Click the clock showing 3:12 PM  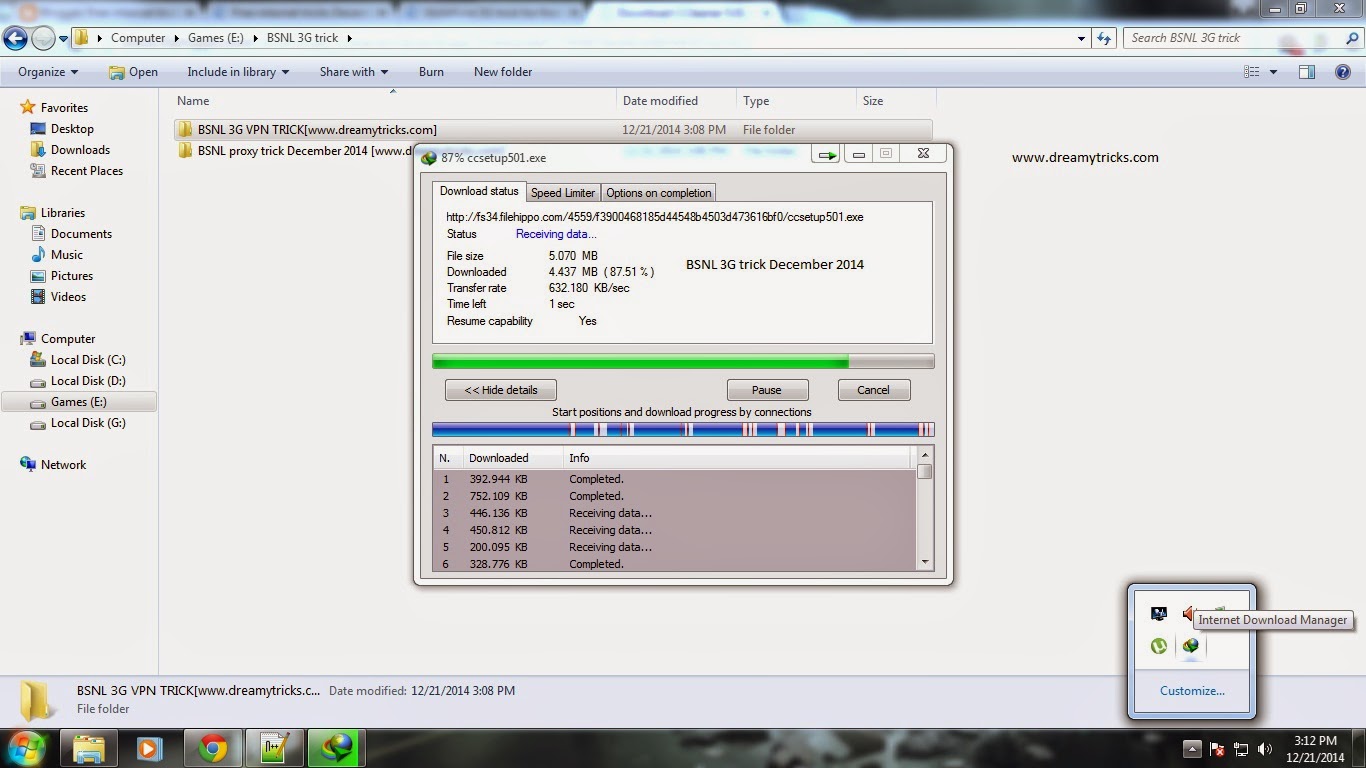pos(1315,741)
